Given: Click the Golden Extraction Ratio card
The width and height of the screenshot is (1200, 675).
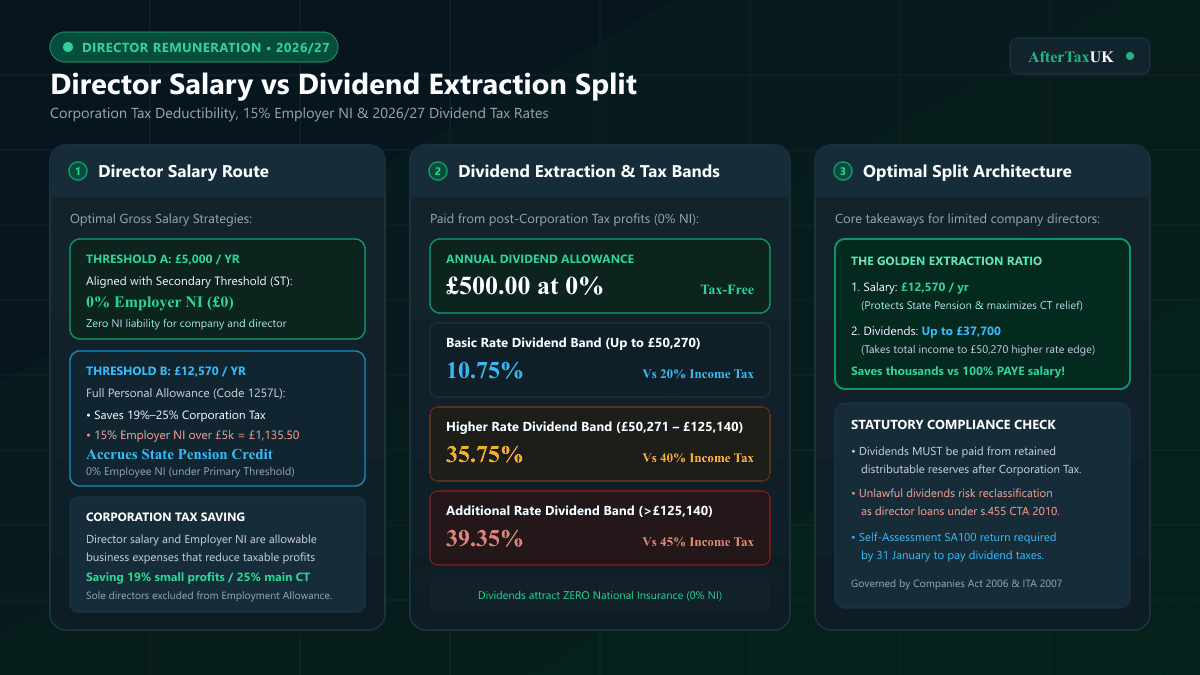Looking at the screenshot, I should [982, 314].
